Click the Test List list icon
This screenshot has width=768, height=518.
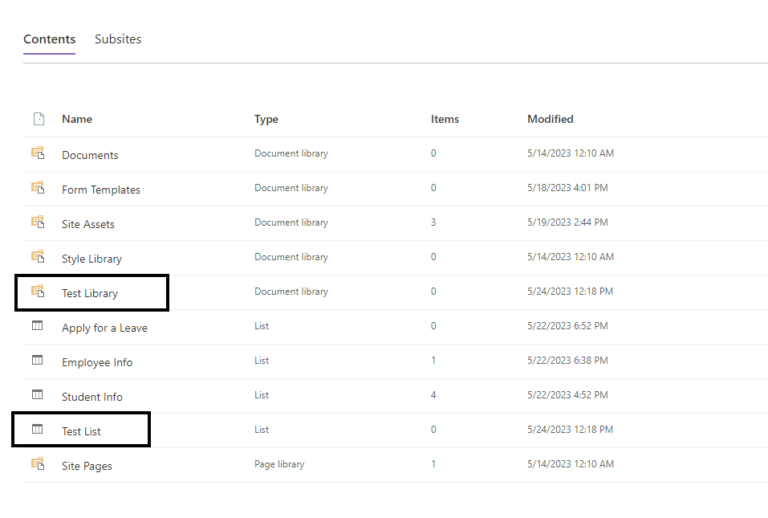coord(38,430)
